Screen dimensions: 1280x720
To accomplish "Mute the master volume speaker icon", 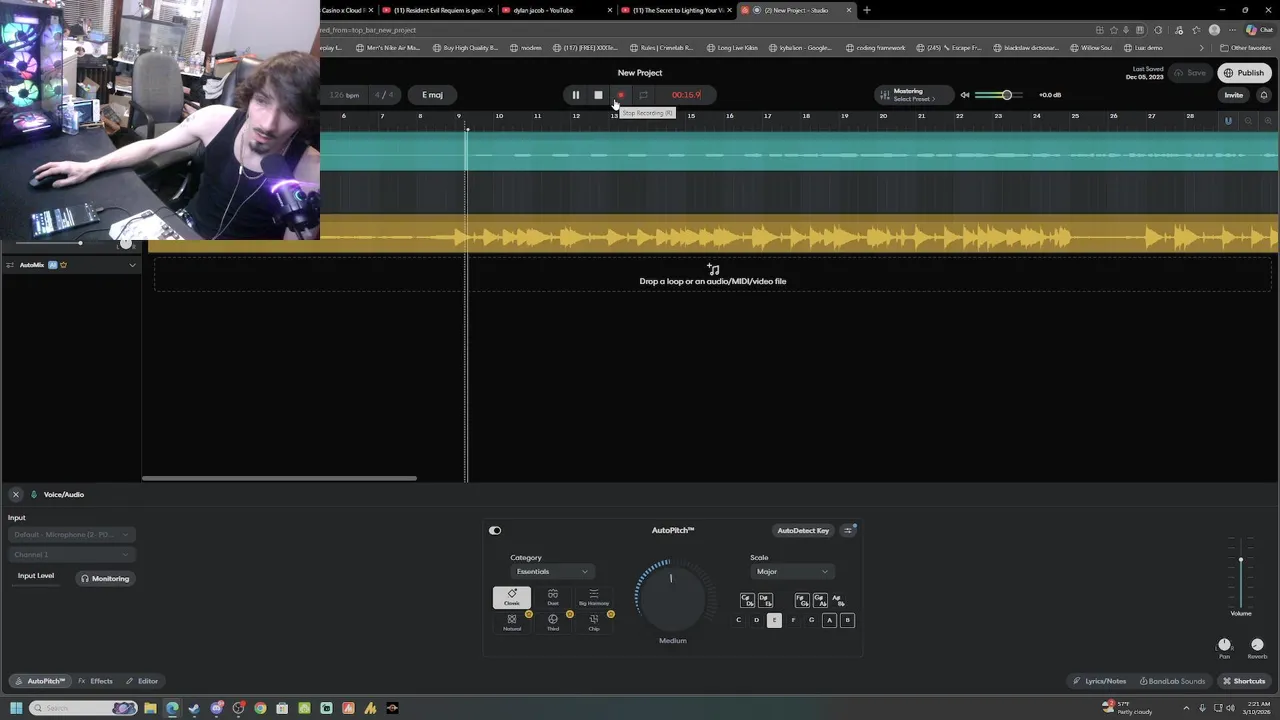I will [965, 95].
